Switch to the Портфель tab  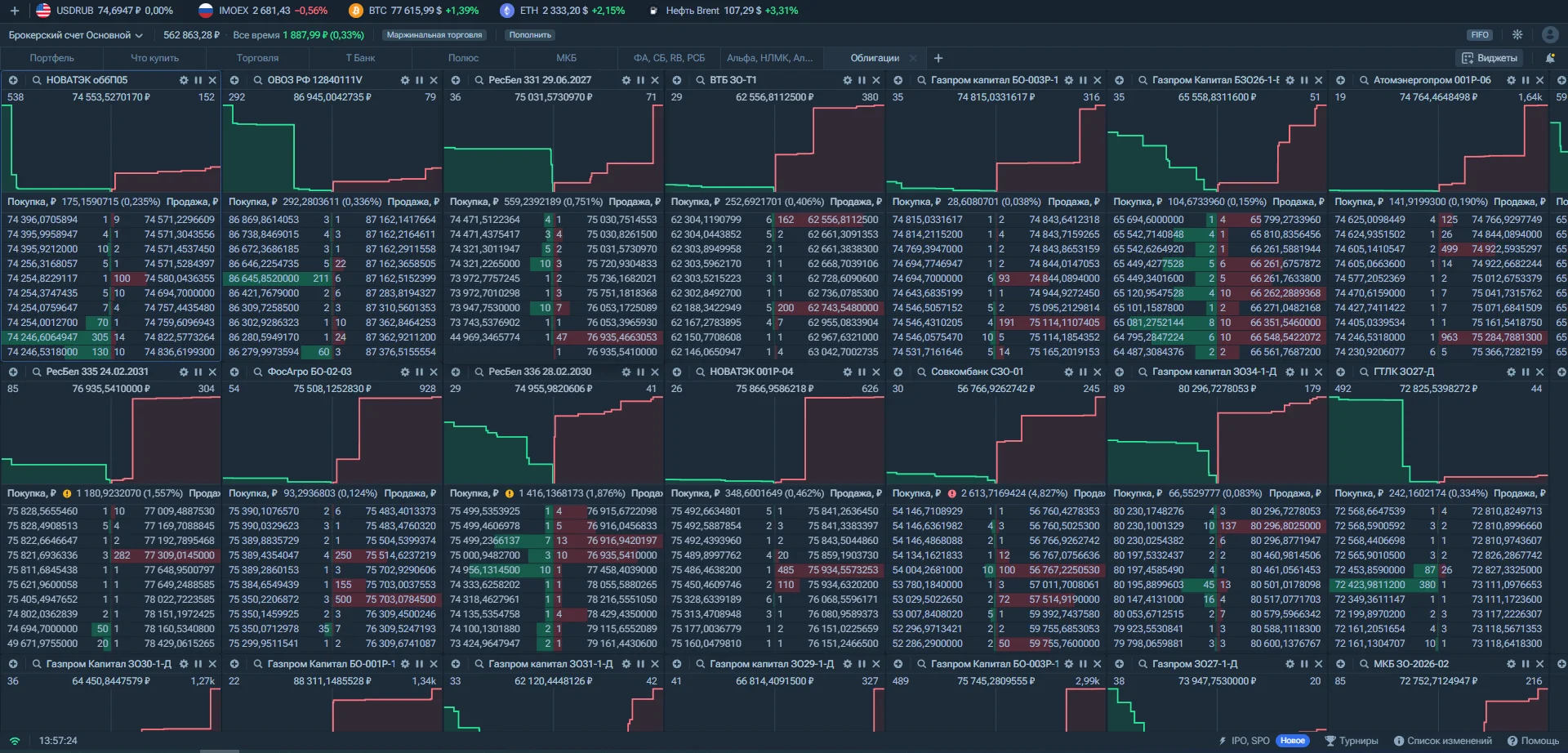point(51,58)
